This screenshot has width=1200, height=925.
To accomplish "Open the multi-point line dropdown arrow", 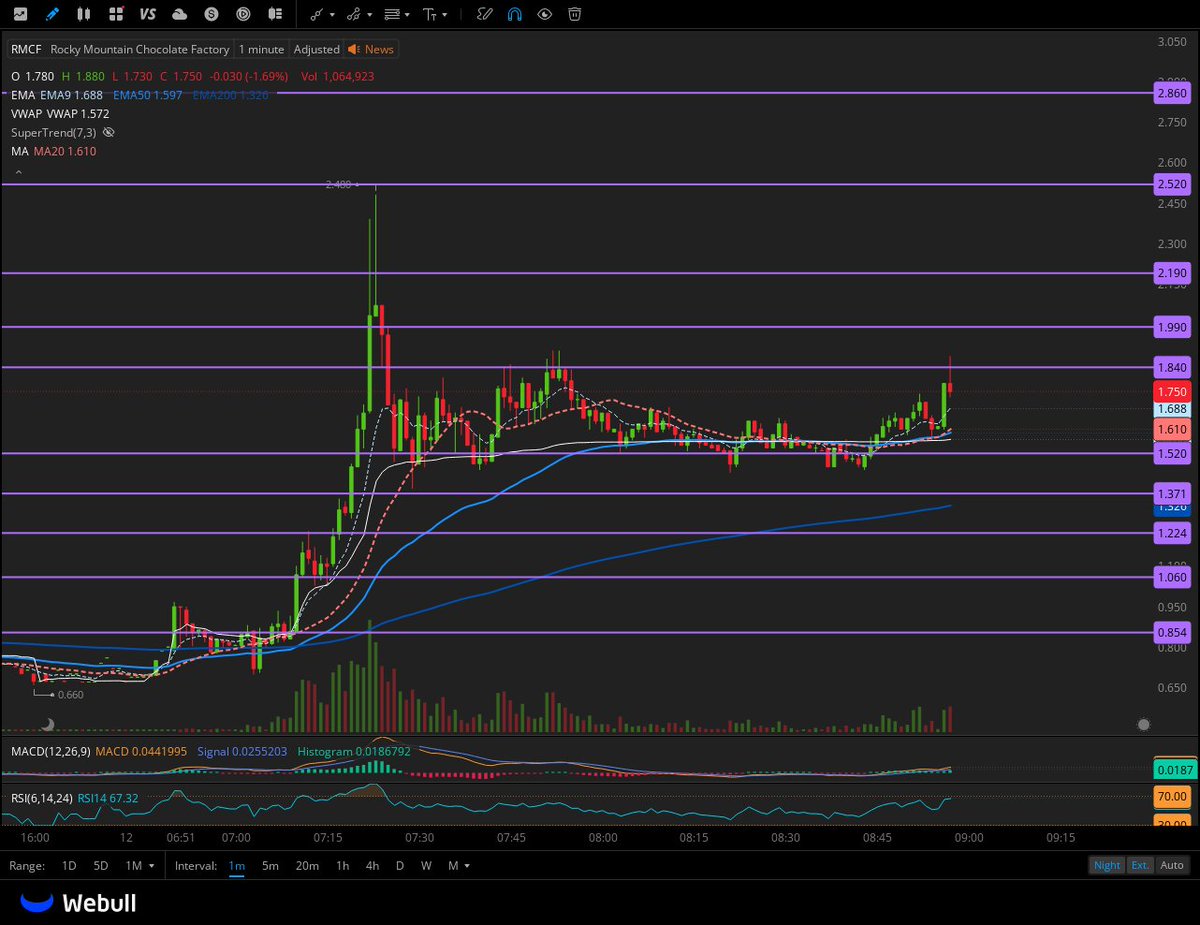I will tap(370, 15).
